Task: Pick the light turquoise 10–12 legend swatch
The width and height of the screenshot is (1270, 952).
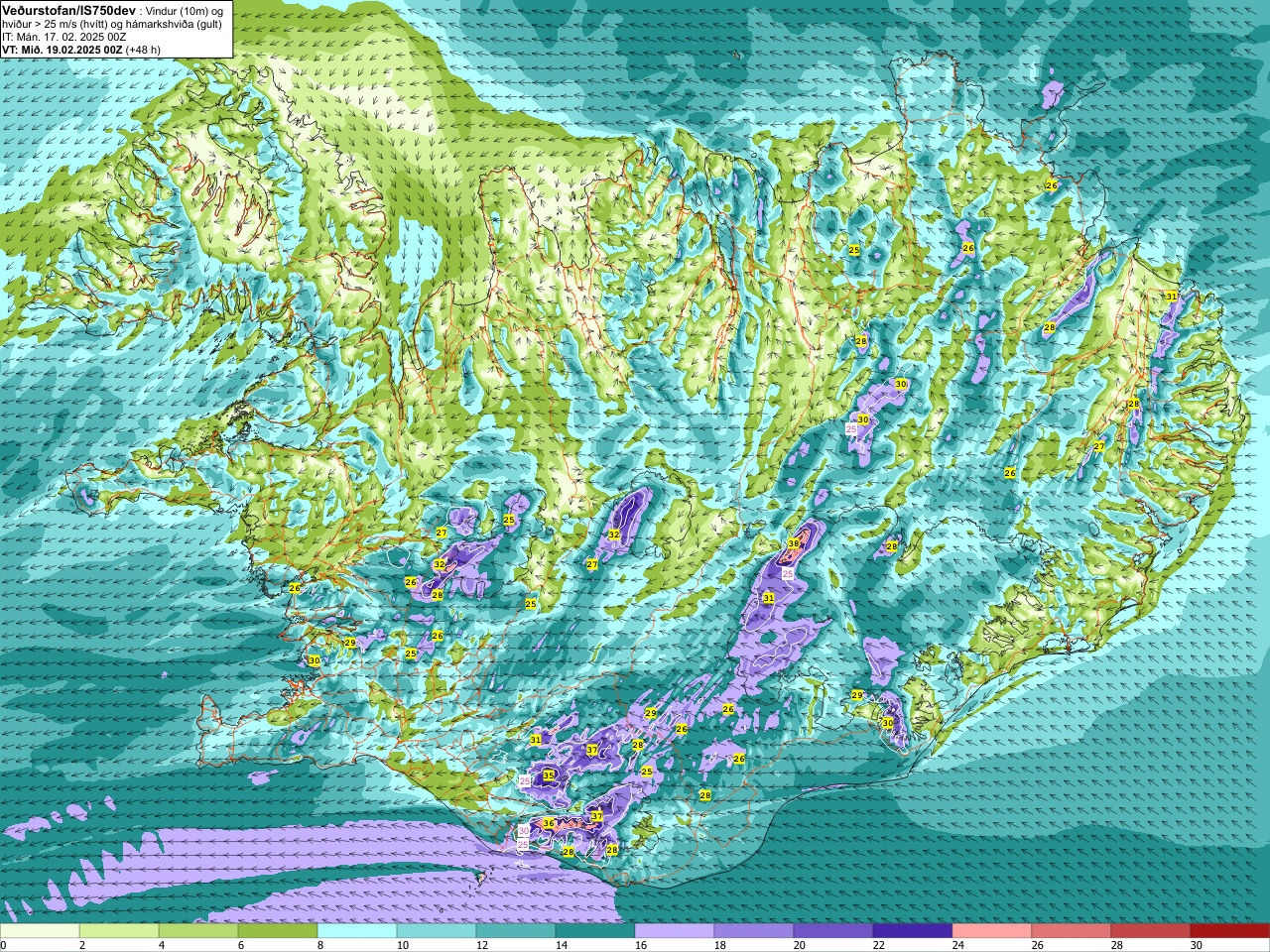Action: (437, 931)
